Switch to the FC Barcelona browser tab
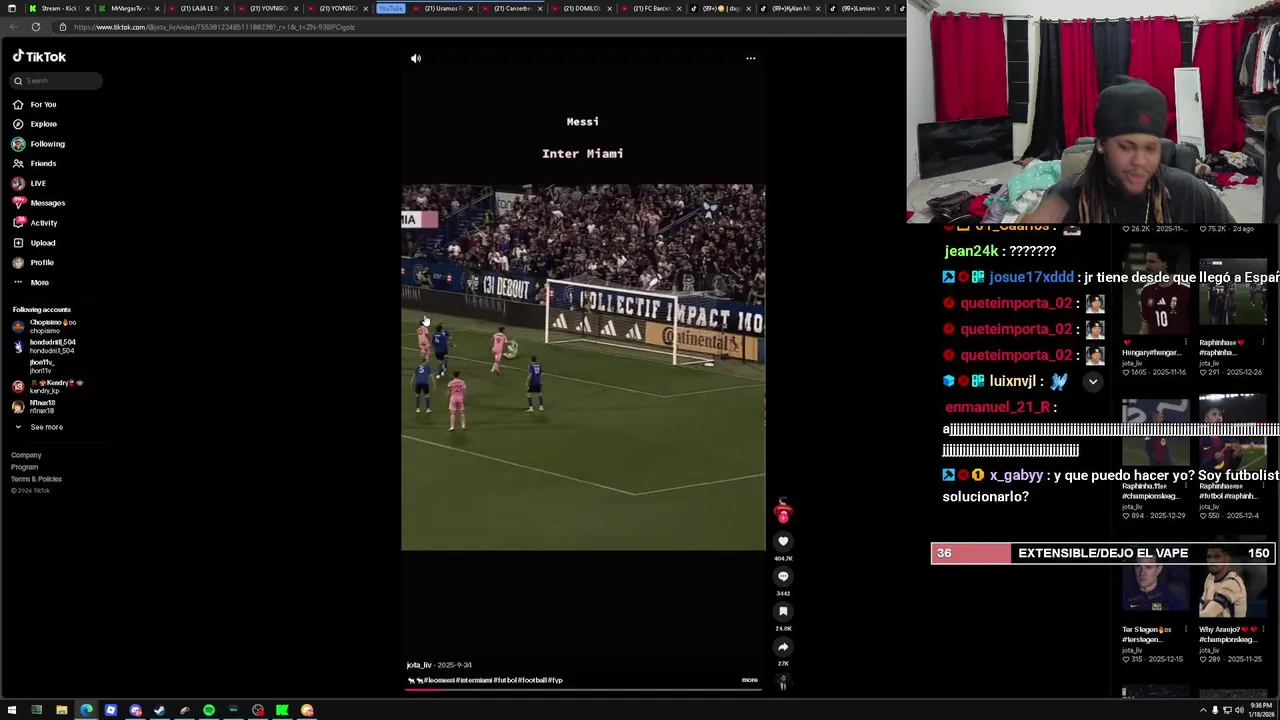 tap(650, 8)
